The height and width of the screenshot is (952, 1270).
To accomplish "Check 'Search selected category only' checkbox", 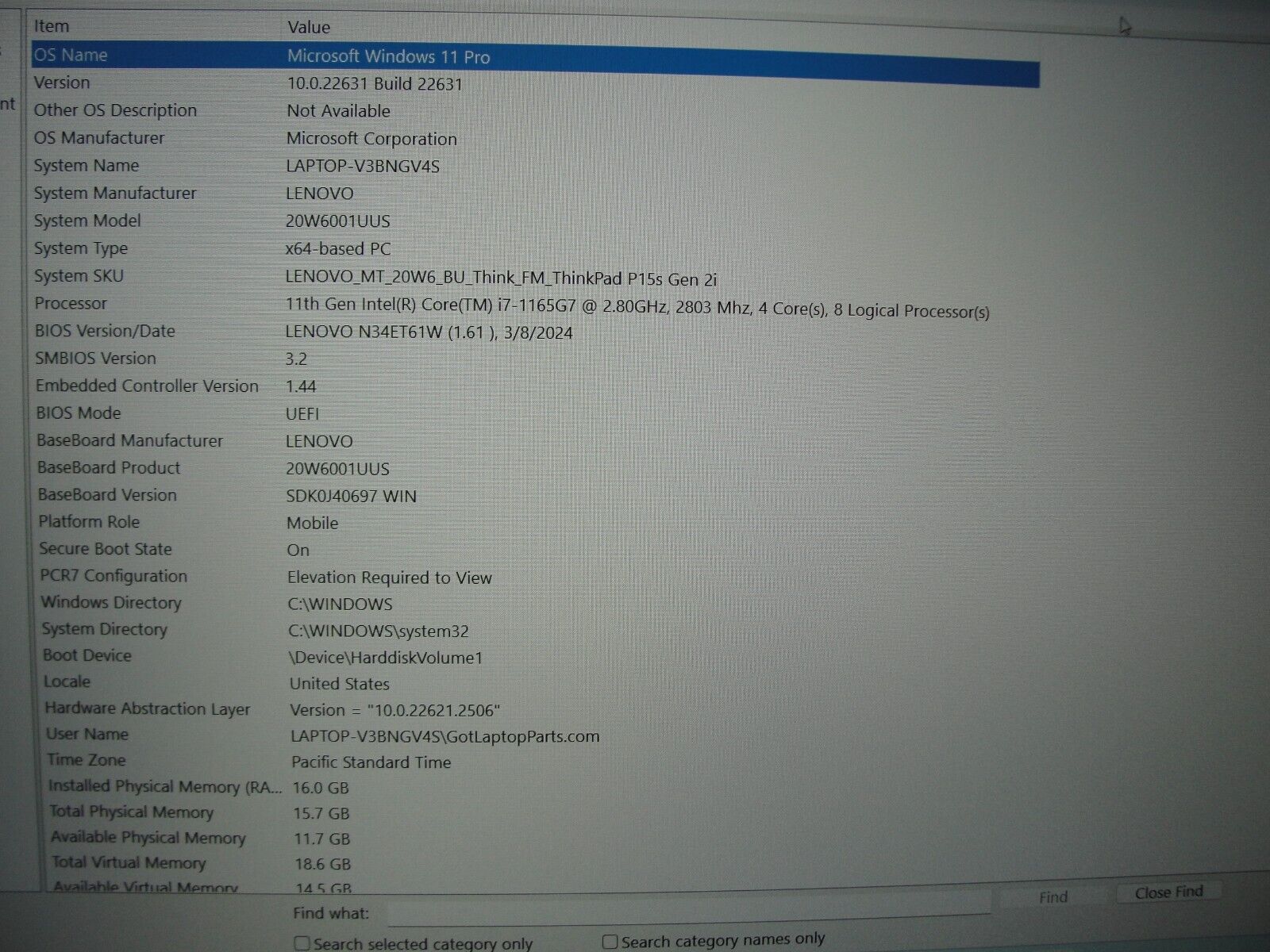I will [x=302, y=943].
